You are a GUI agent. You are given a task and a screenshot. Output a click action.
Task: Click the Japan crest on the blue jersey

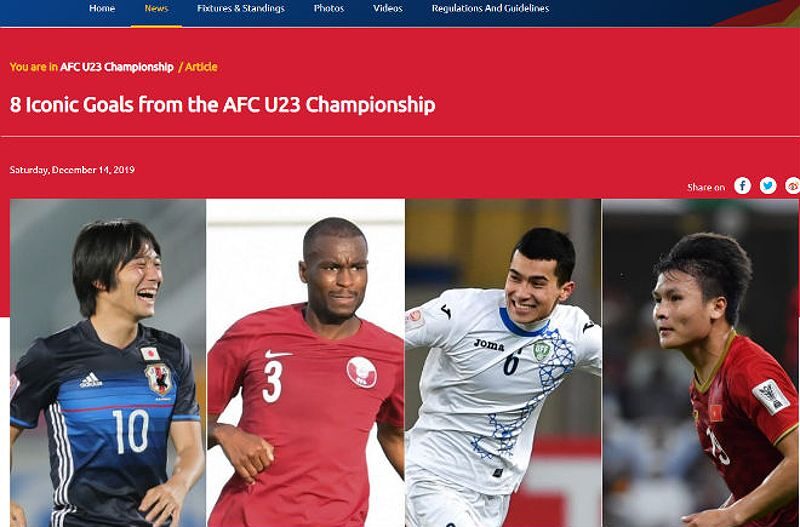tap(158, 380)
